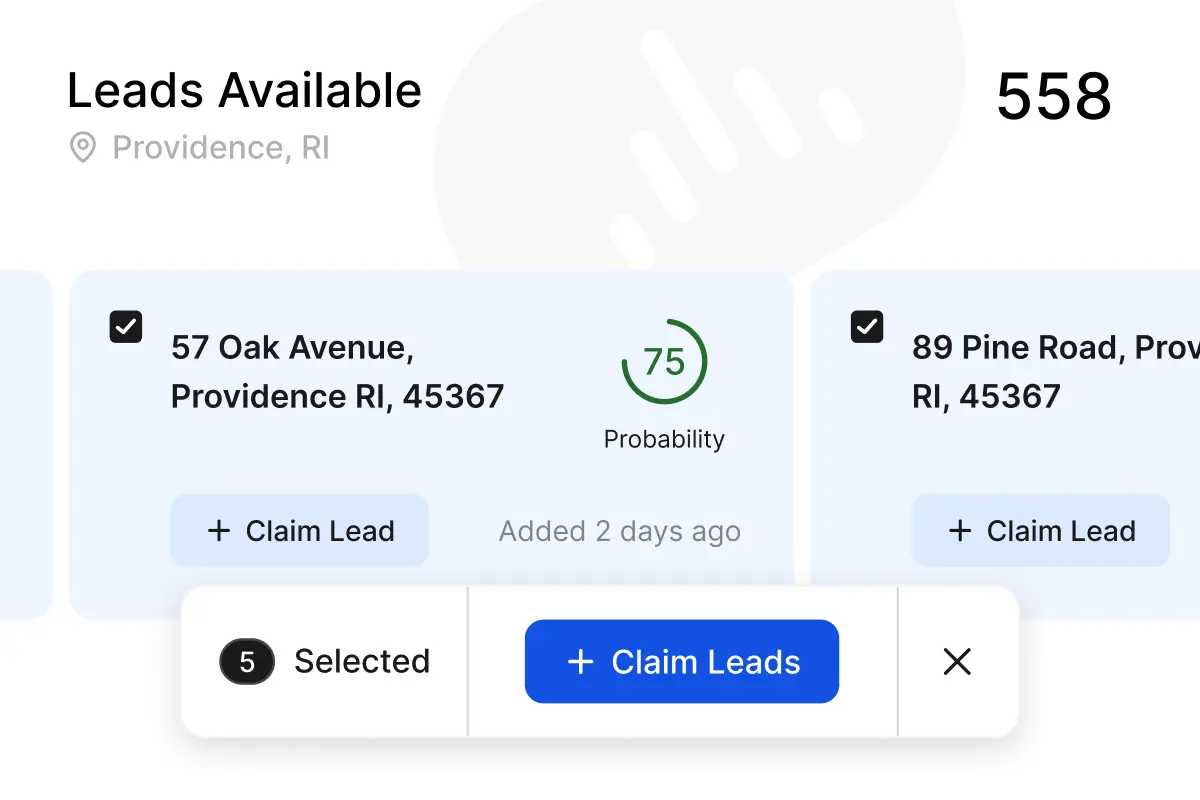Click the plus icon inside the blue Claim Leads button
Screen dimensions: 1200x800
[x=580, y=661]
